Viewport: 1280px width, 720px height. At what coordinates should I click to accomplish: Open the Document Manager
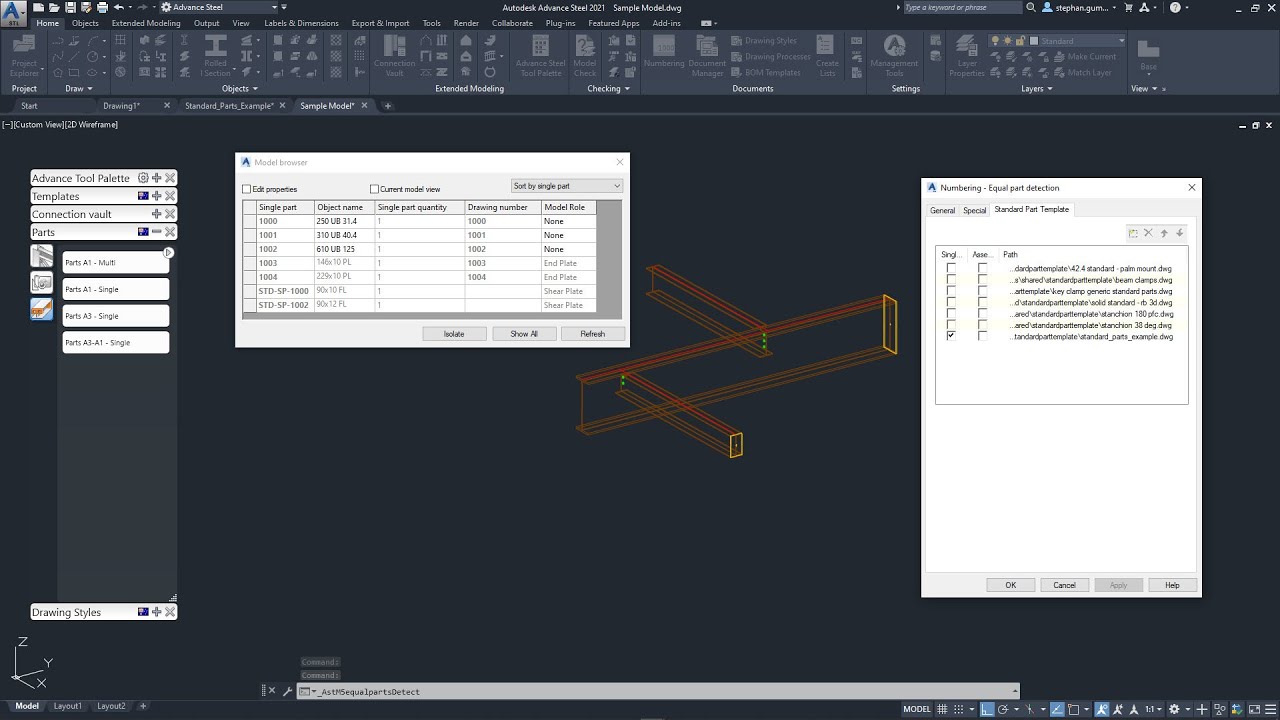point(707,55)
